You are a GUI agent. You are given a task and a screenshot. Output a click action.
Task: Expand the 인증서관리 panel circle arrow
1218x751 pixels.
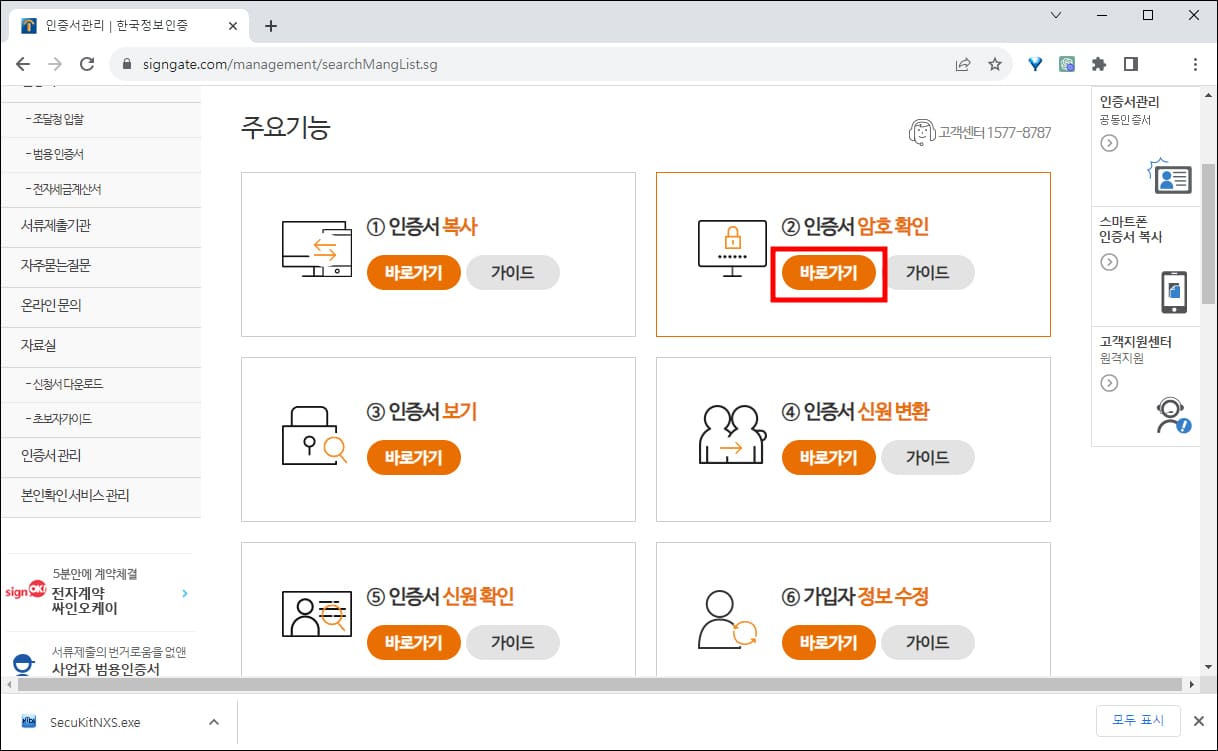pyautogui.click(x=1109, y=143)
